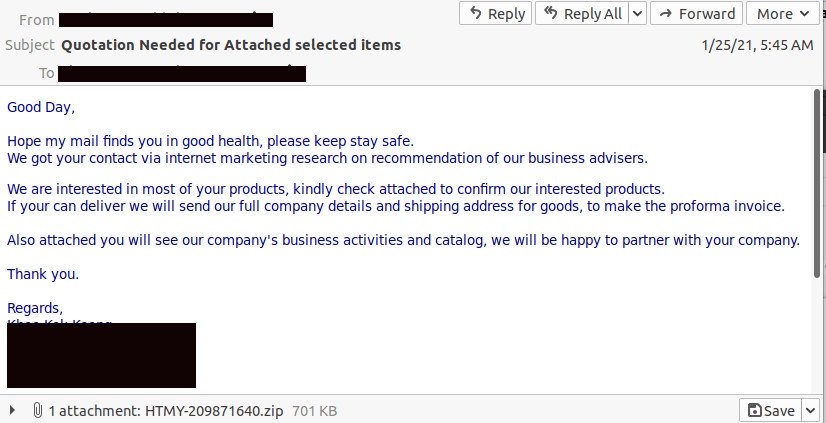826x423 pixels.
Task: Click the redacted signature block
Action: pyautogui.click(x=101, y=355)
